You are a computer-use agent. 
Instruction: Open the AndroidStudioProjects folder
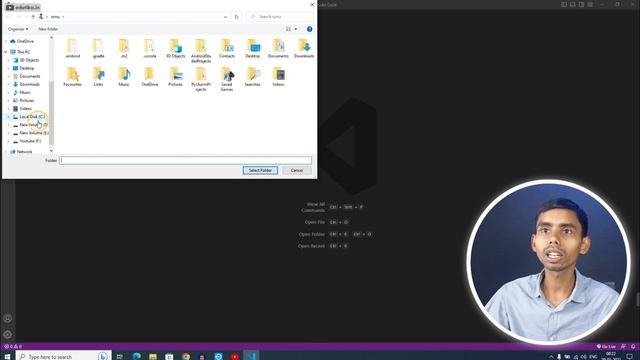[x=201, y=51]
